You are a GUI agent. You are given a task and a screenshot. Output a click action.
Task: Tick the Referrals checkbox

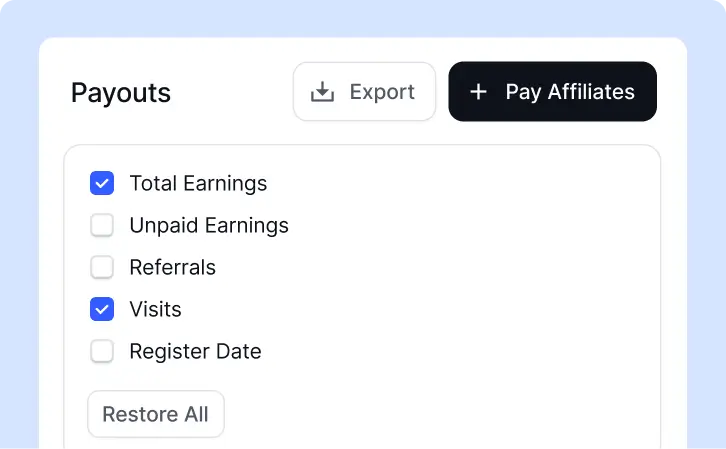tap(102, 267)
